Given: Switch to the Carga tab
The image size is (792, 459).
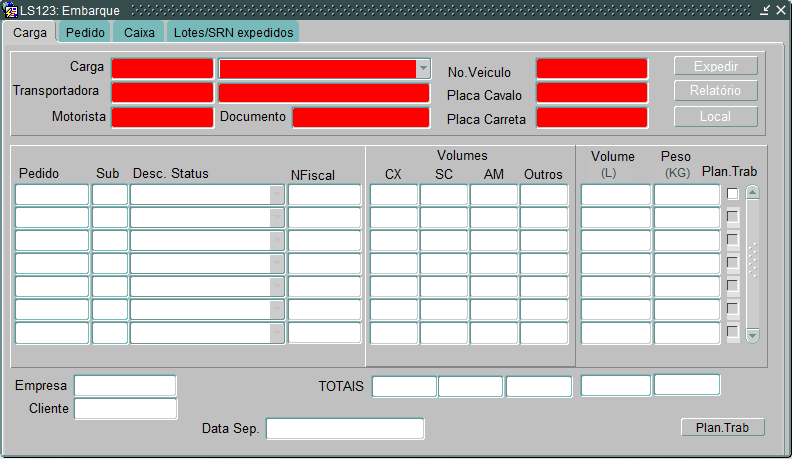Looking at the screenshot, I should pos(30,32).
